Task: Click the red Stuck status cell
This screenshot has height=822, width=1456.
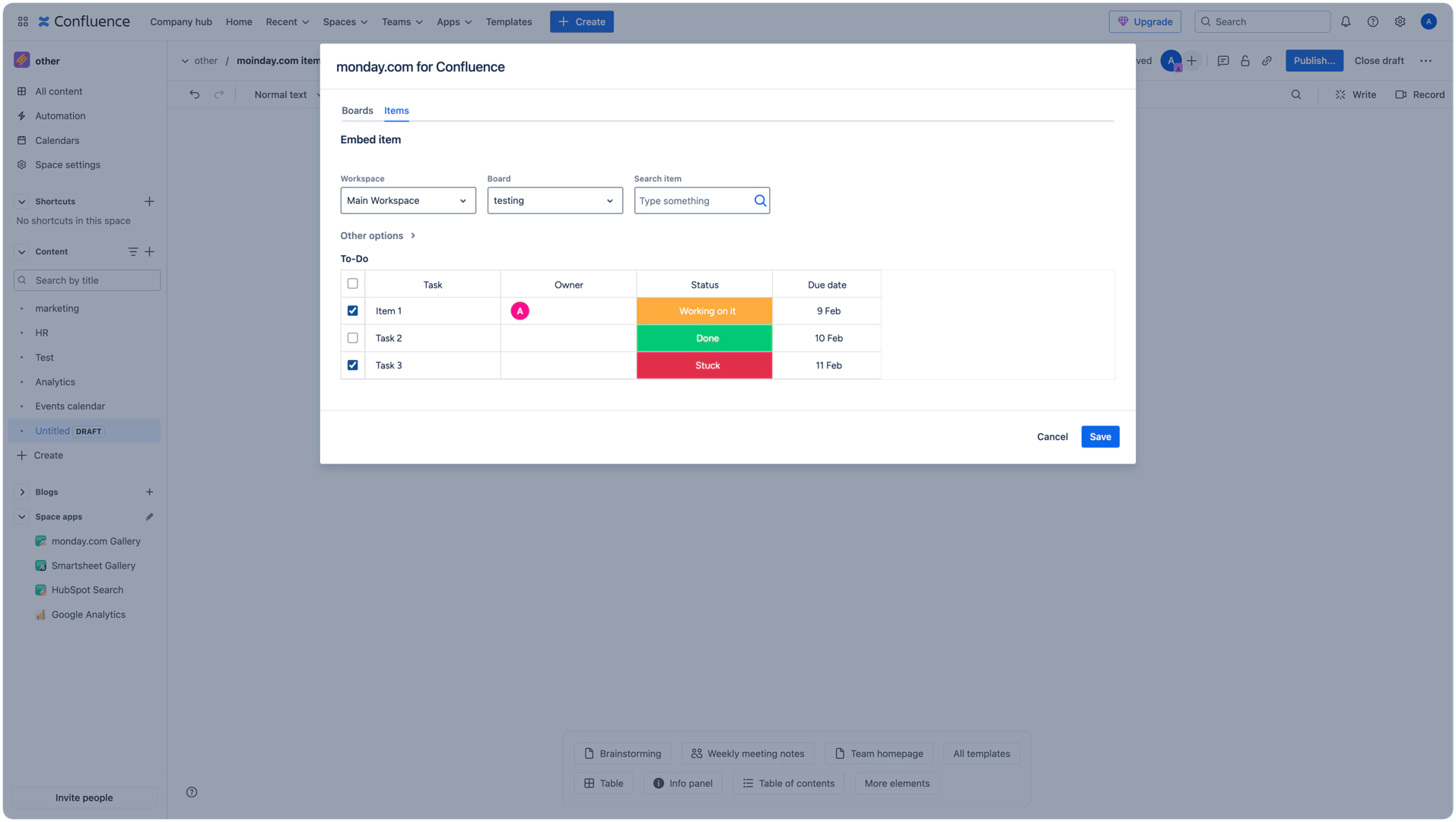Action: 704,366
